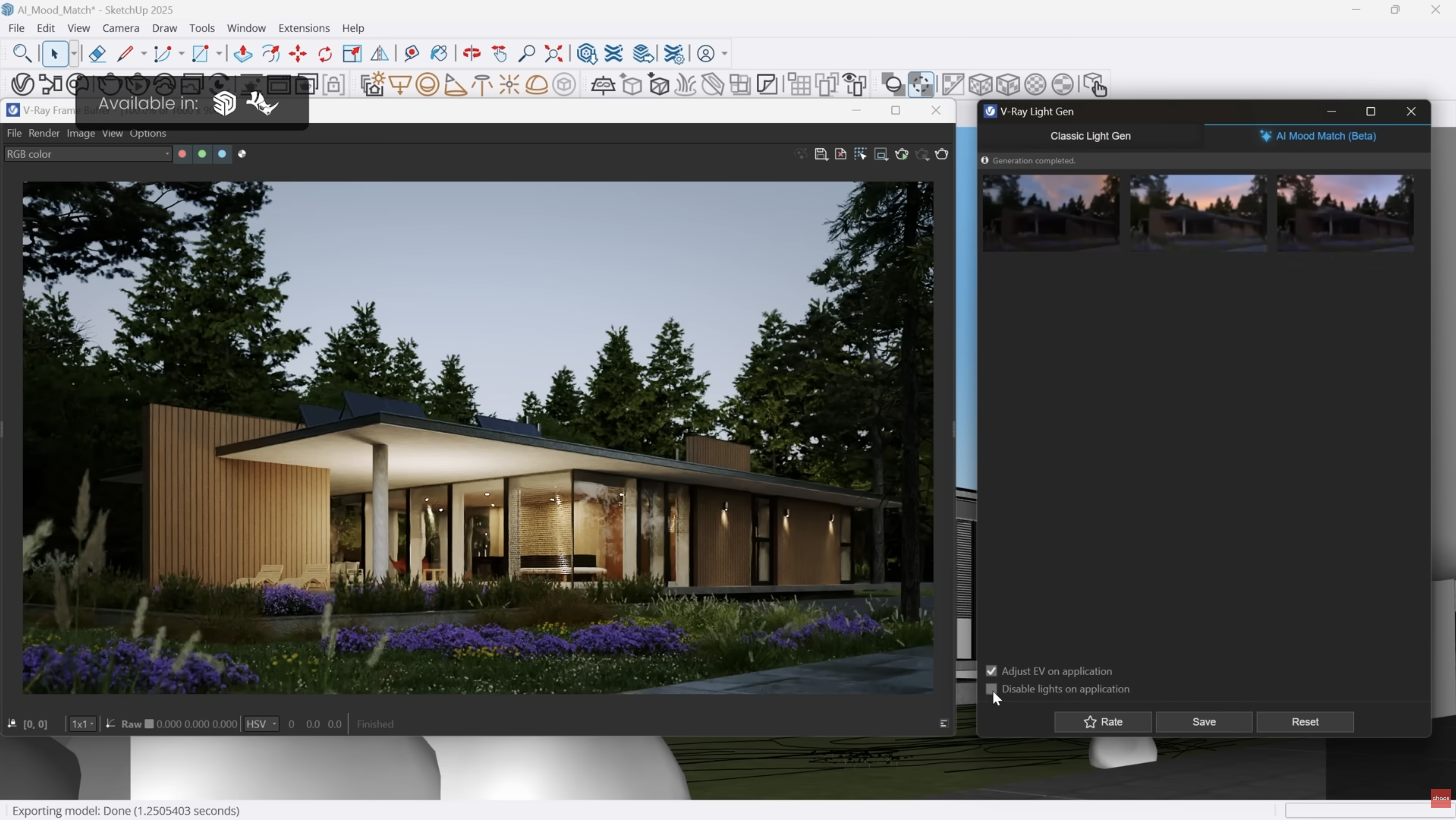Expand the Arc tool dropdown arrow
The height and width of the screenshot is (820, 1456).
[181, 54]
